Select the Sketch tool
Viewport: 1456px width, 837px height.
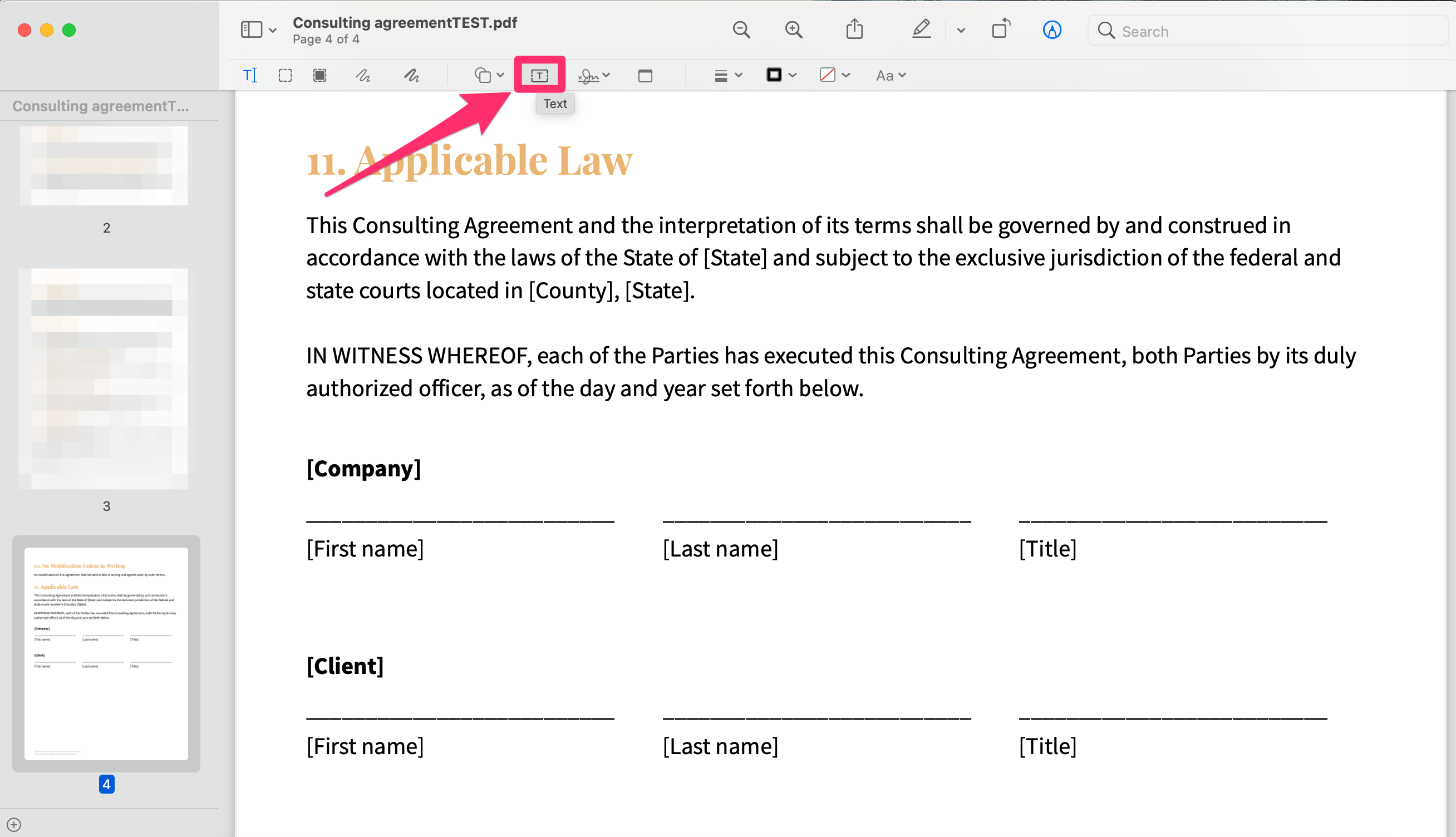[x=363, y=75]
